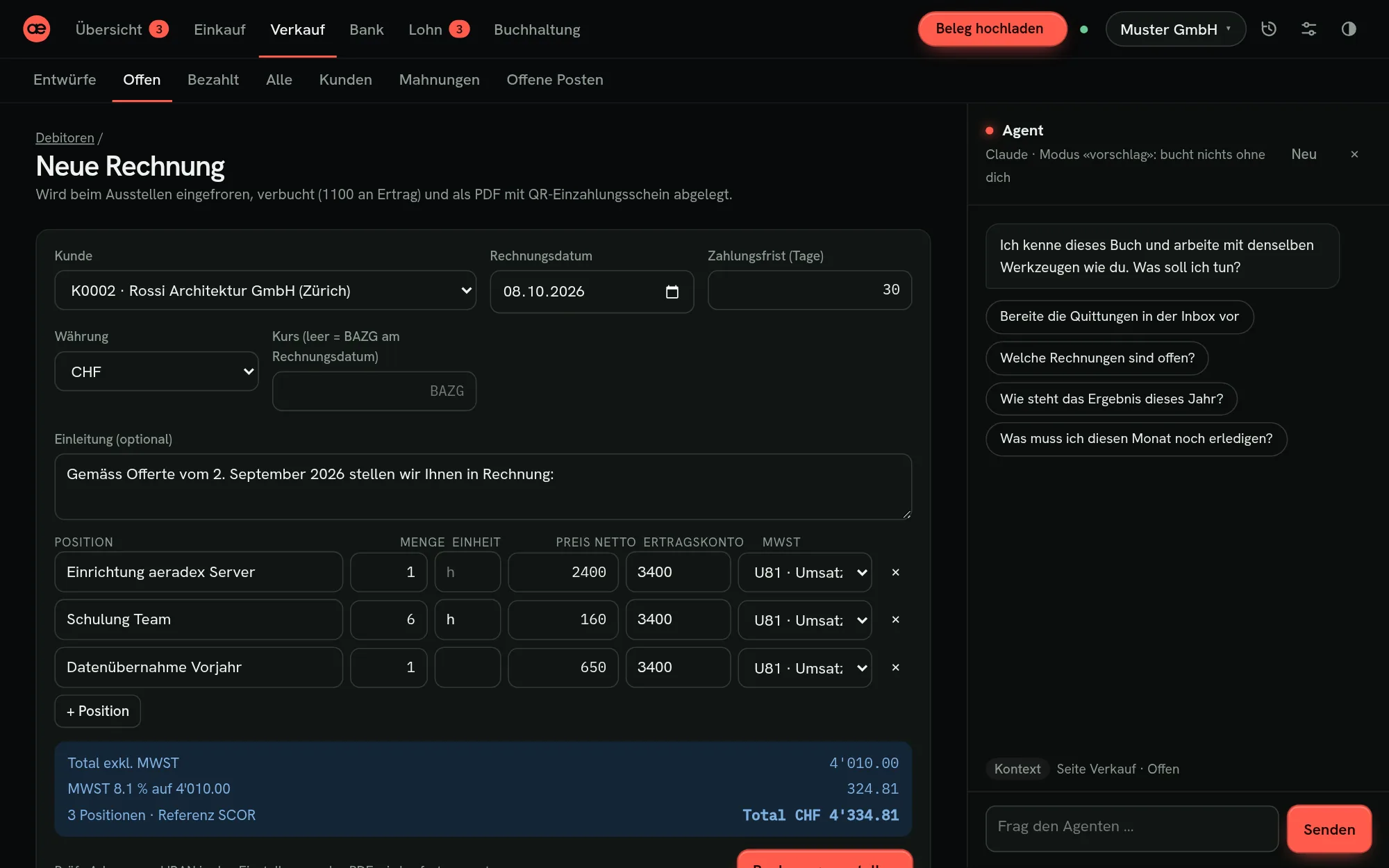Remove the Schulung Team position
1389x868 pixels.
click(895, 619)
